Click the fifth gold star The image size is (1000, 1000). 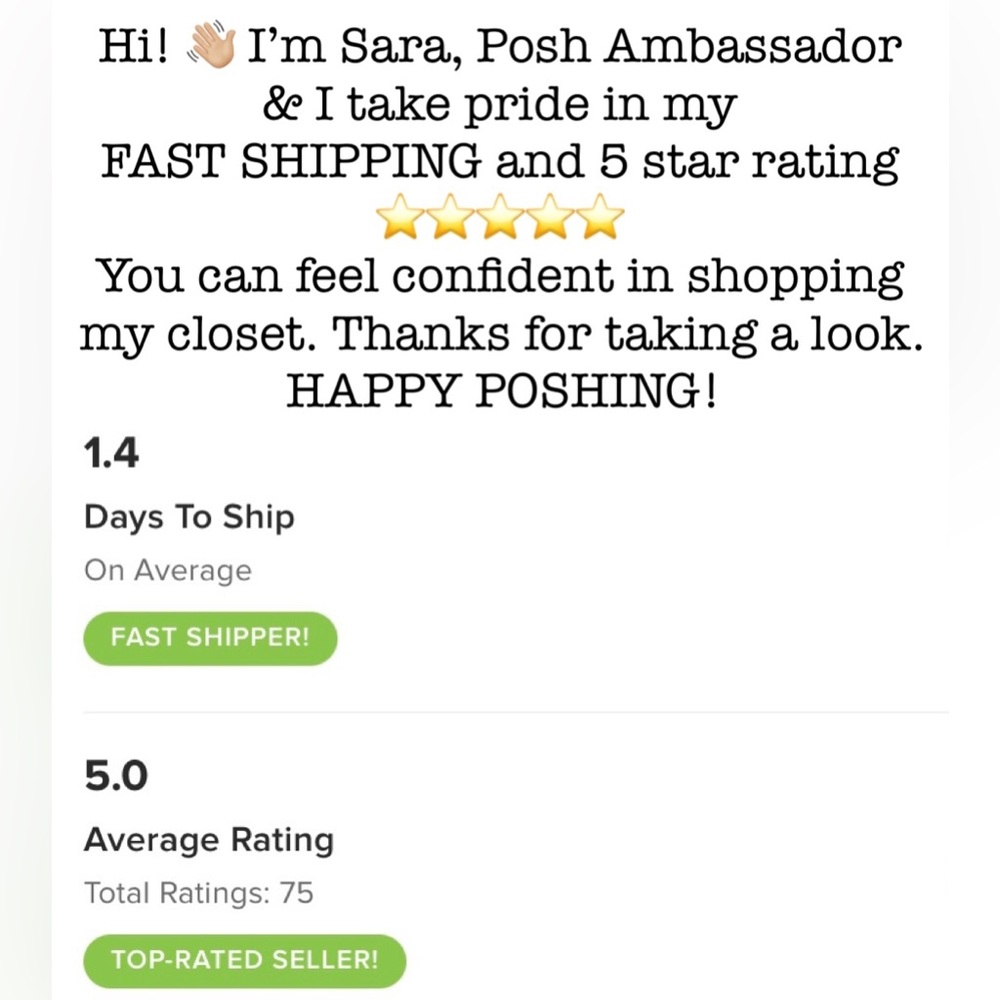[599, 217]
